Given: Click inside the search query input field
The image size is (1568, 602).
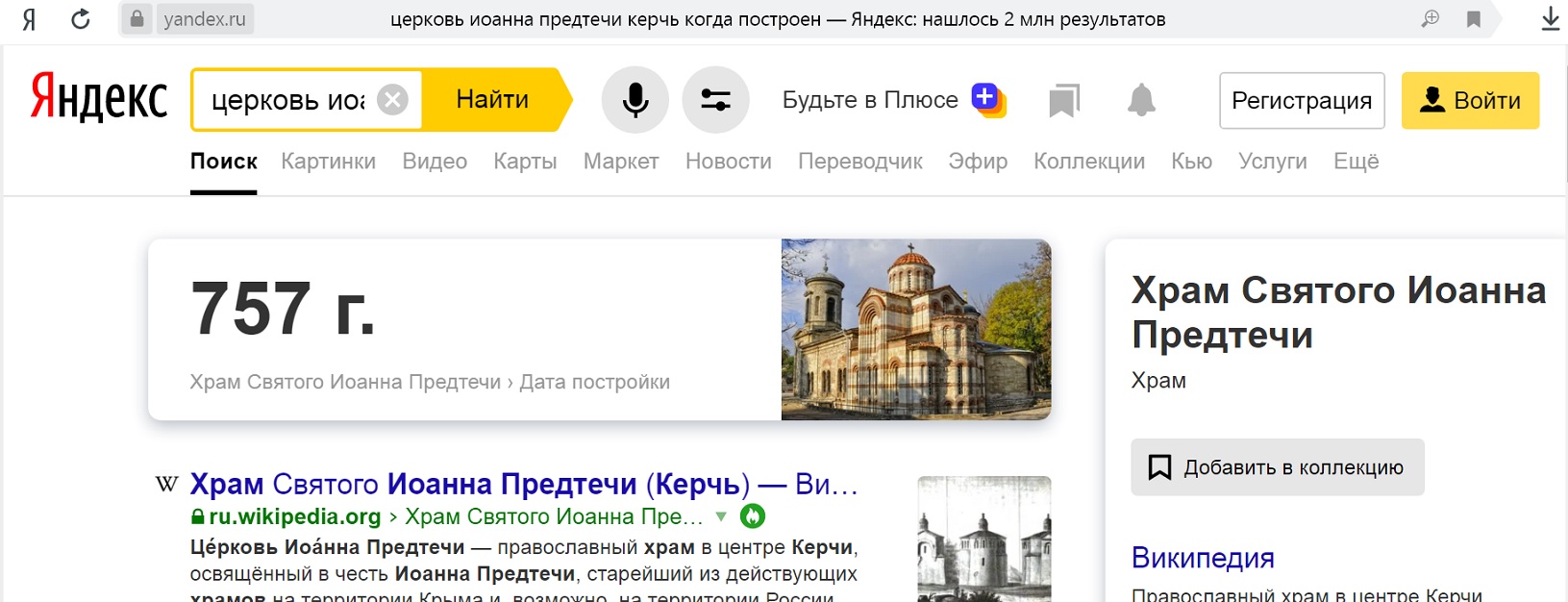Looking at the screenshot, I should pyautogui.click(x=287, y=100).
